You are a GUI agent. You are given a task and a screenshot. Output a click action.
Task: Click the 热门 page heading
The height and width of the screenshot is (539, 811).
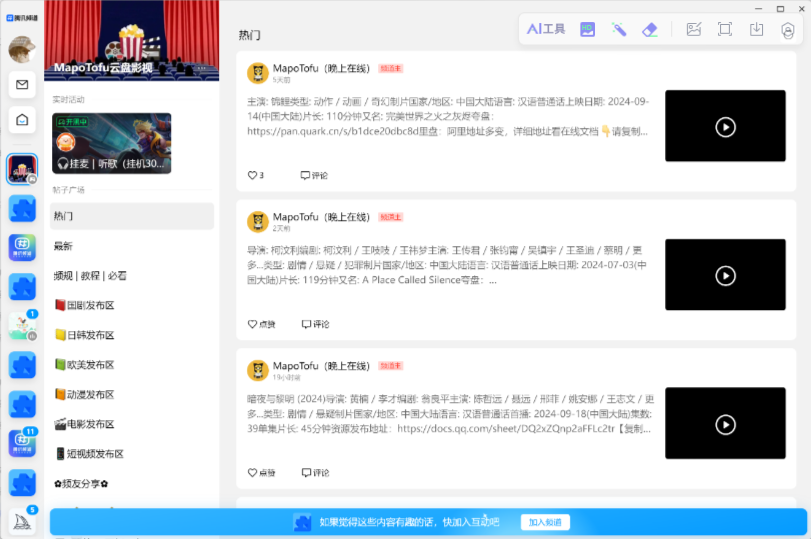(249, 35)
